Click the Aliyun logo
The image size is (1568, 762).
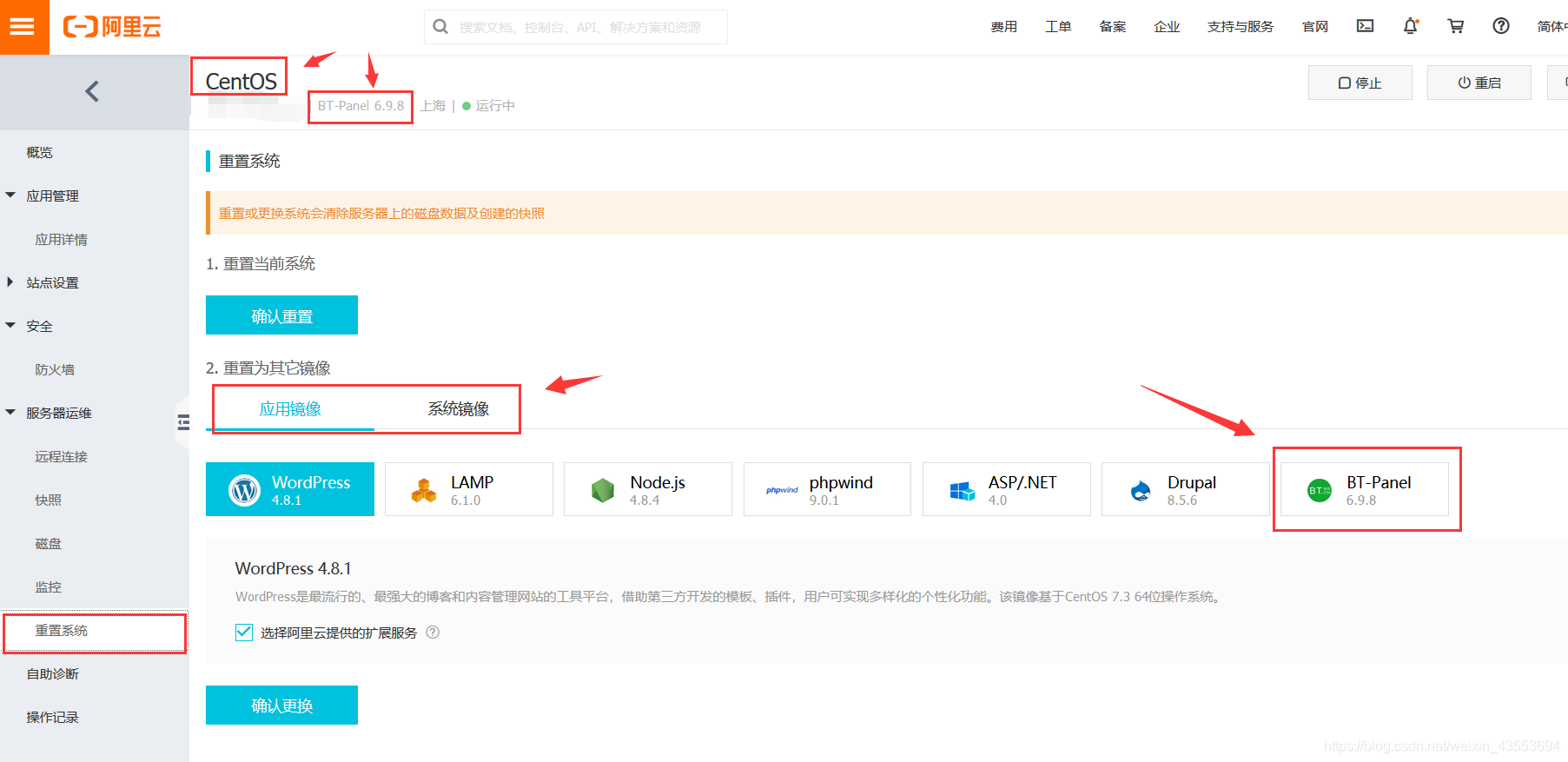112,27
